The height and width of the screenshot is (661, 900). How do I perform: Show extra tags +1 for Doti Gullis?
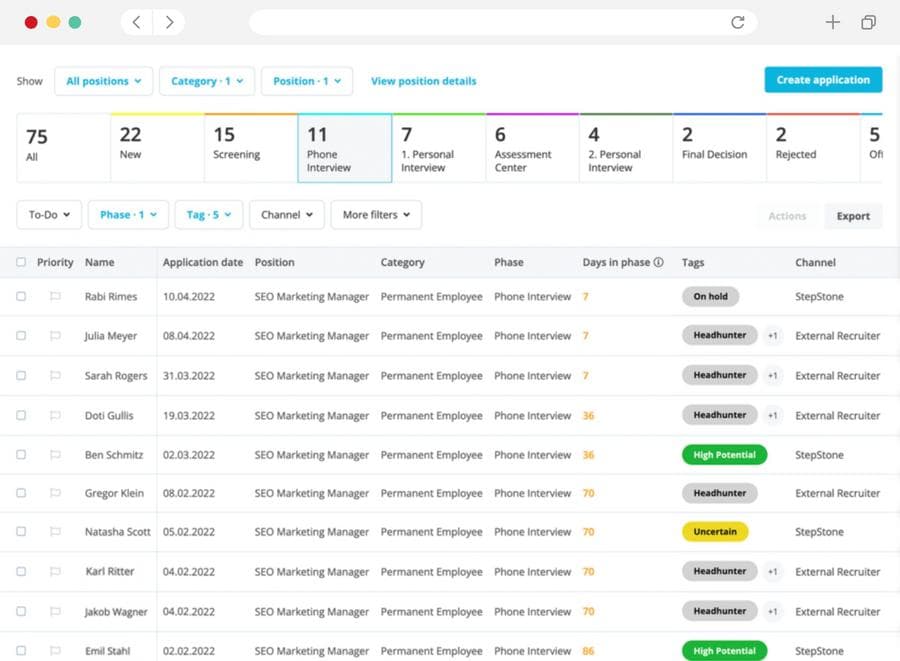click(x=773, y=415)
